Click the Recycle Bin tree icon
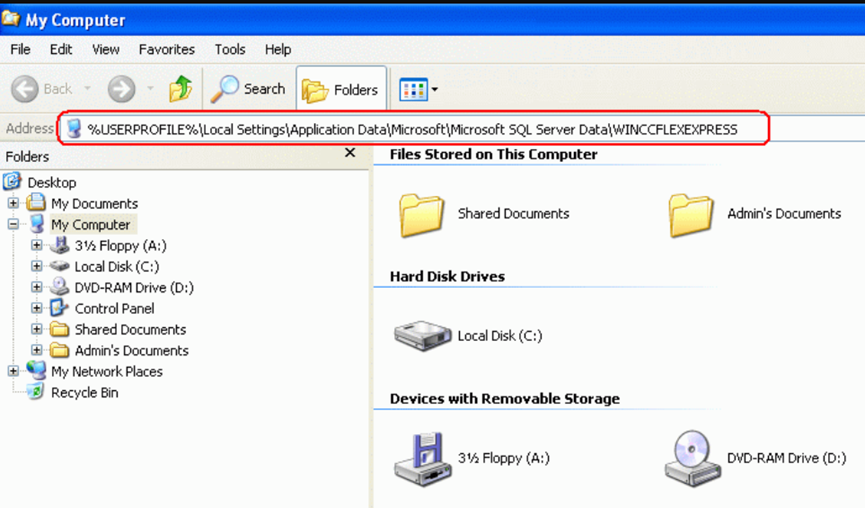Image resolution: width=865 pixels, height=508 pixels. point(35,392)
